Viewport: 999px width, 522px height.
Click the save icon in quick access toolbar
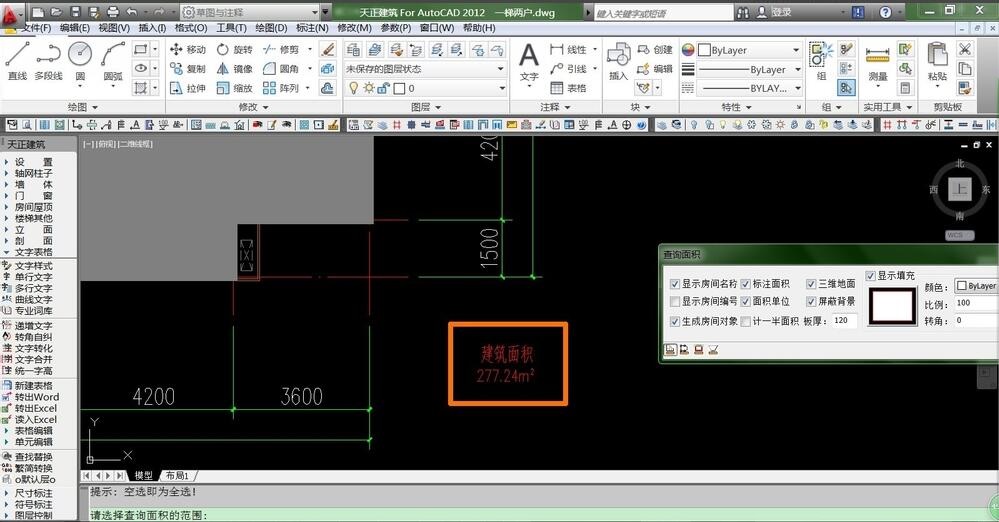75,12
